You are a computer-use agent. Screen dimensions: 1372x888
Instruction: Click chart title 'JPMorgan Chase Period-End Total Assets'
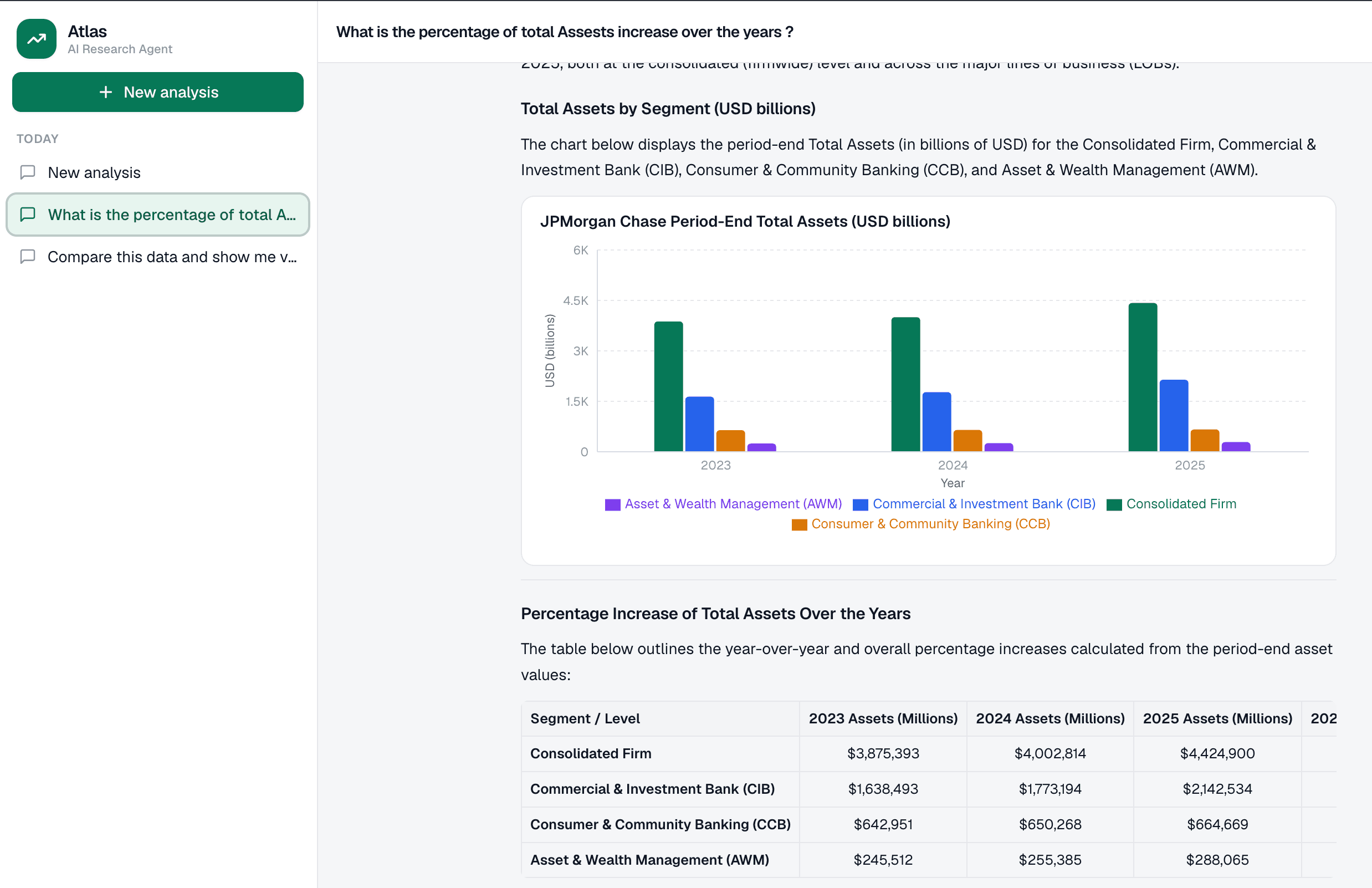point(745,221)
